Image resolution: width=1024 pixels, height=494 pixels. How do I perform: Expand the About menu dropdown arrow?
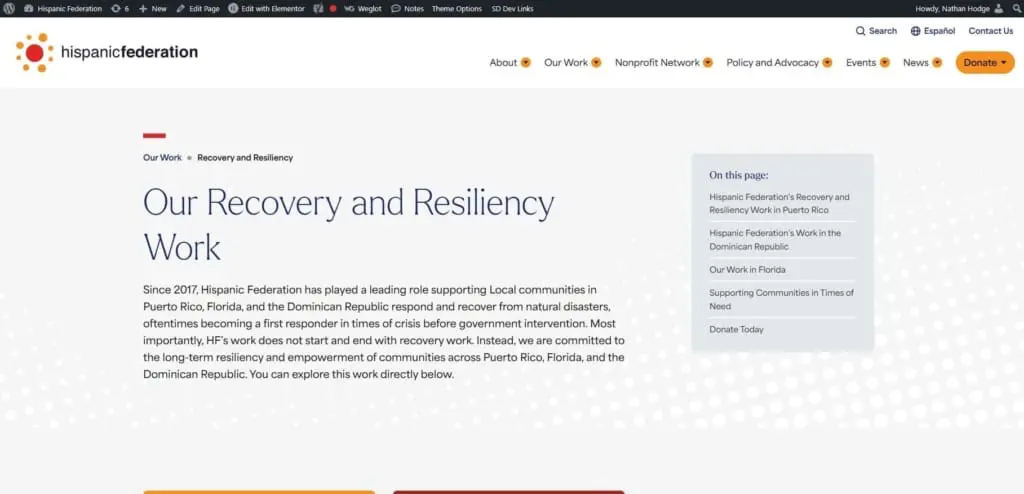pos(525,63)
